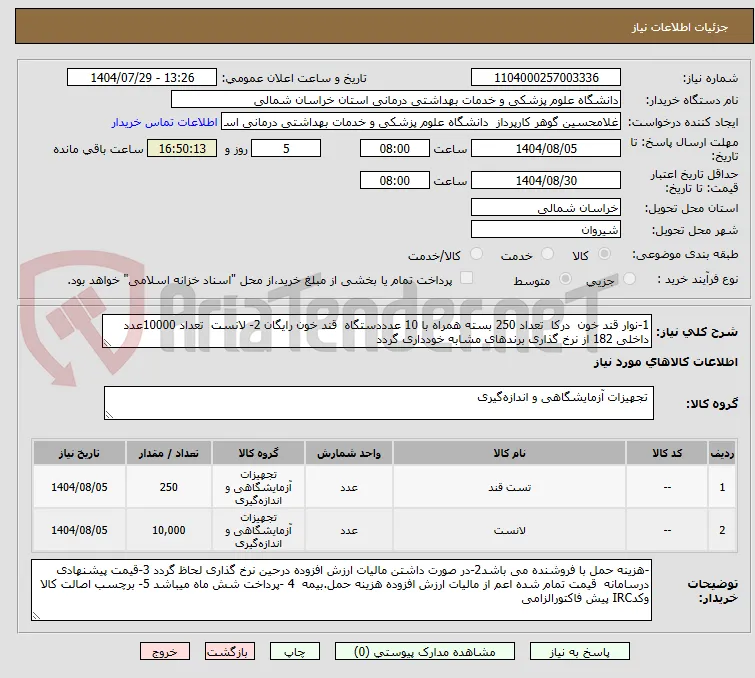
Task: Select the خدمت radio button
Action: click(x=547, y=254)
